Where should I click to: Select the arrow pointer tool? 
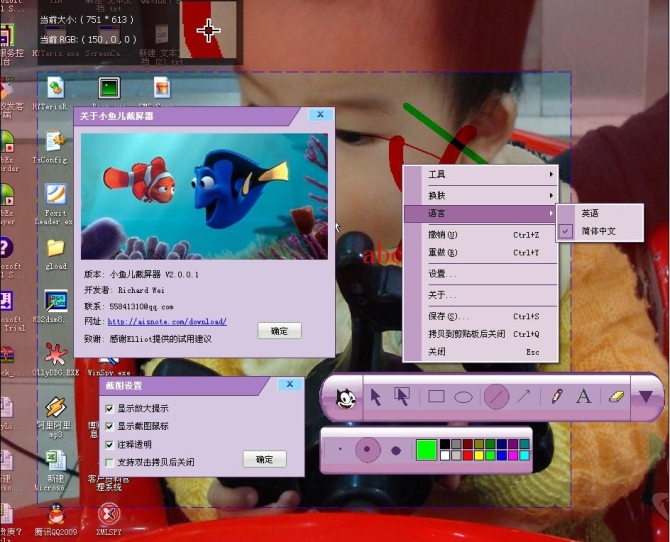(x=375, y=397)
